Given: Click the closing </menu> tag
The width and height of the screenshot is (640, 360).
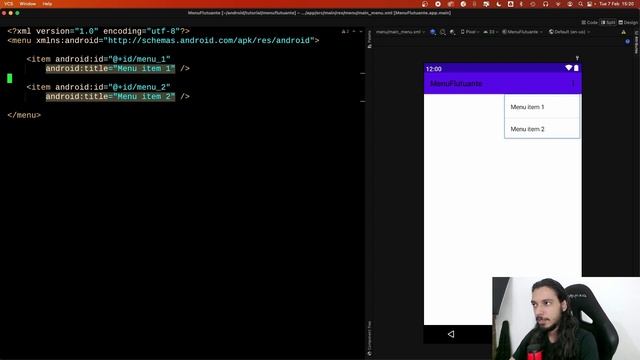Looking at the screenshot, I should pyautogui.click(x=24, y=115).
